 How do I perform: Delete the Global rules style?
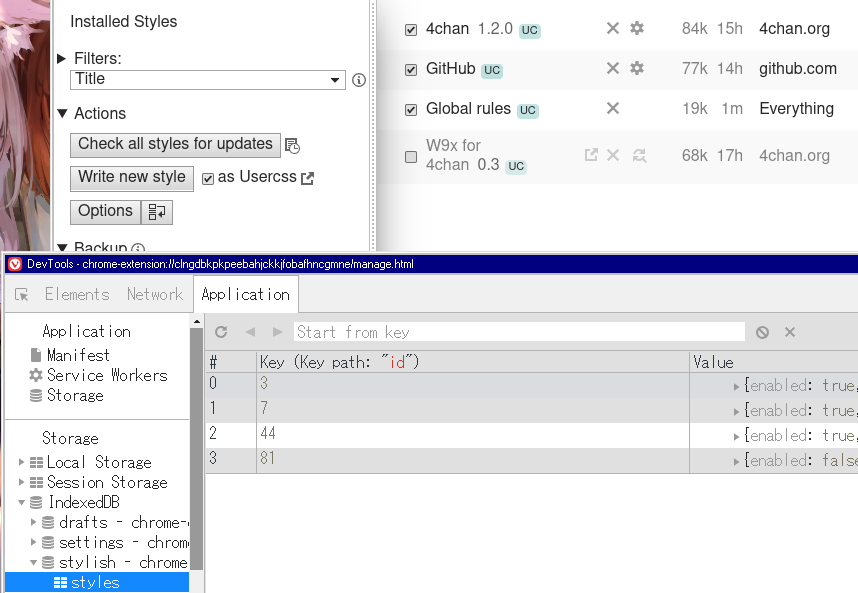[x=613, y=108]
